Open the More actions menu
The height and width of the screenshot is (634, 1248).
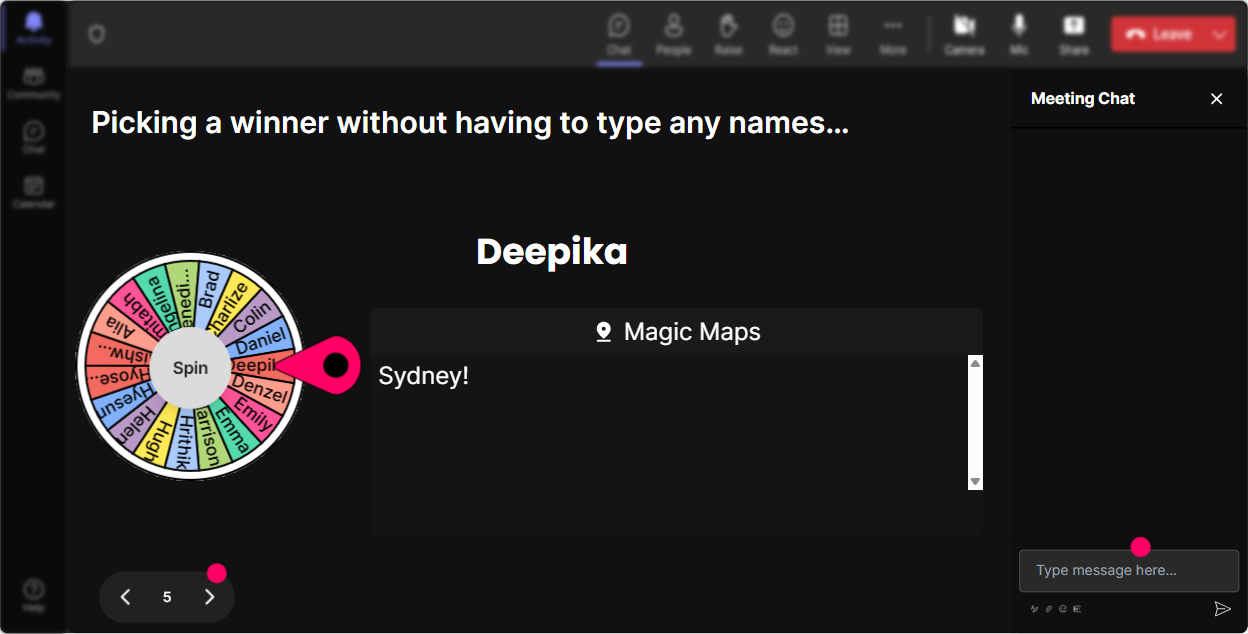[x=893, y=34]
